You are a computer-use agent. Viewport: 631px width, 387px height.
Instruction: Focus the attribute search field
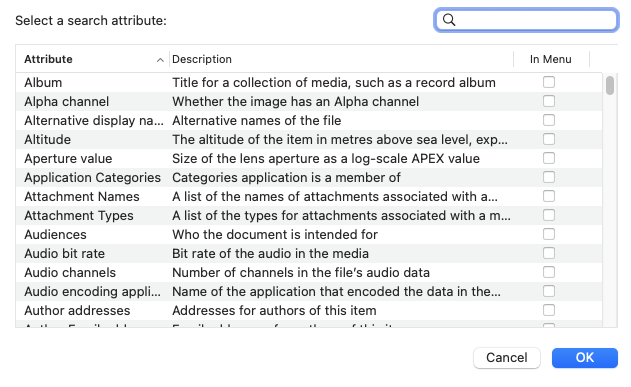pos(526,20)
